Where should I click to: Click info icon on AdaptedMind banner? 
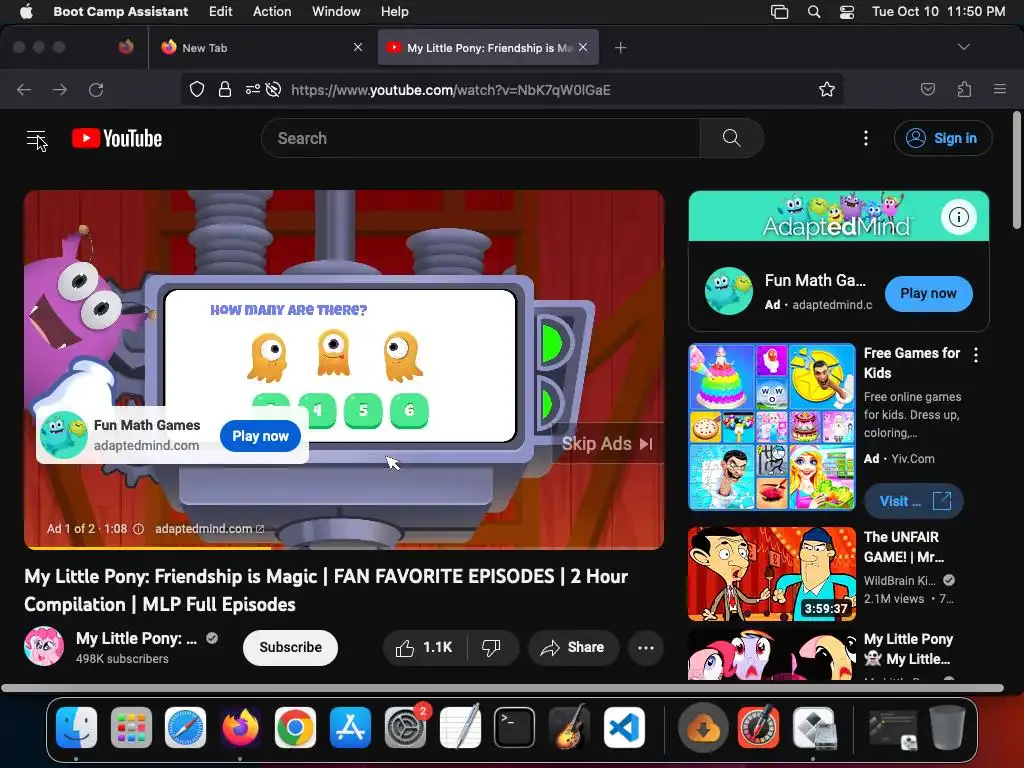pyautogui.click(x=958, y=216)
